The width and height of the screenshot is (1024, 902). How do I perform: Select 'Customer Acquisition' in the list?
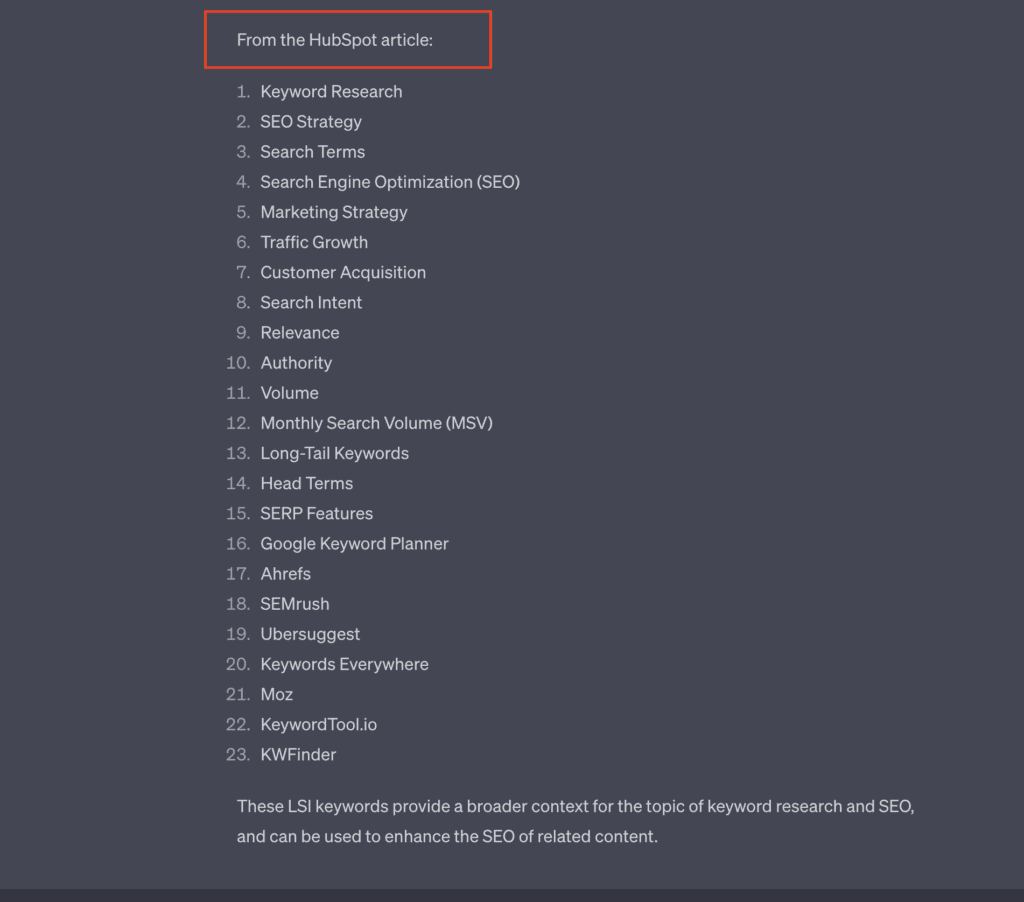[343, 272]
